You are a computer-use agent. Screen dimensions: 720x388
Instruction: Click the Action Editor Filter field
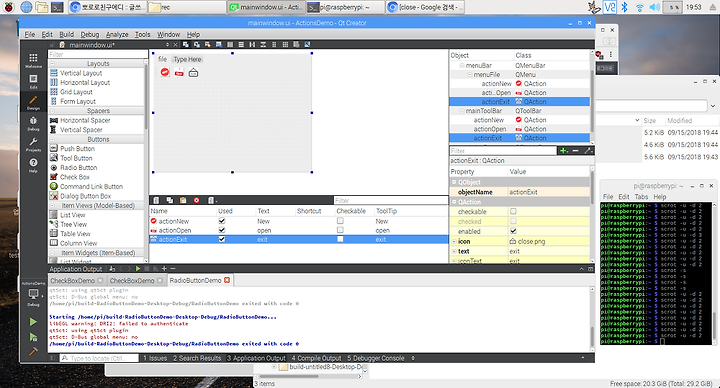pyautogui.click(x=391, y=200)
